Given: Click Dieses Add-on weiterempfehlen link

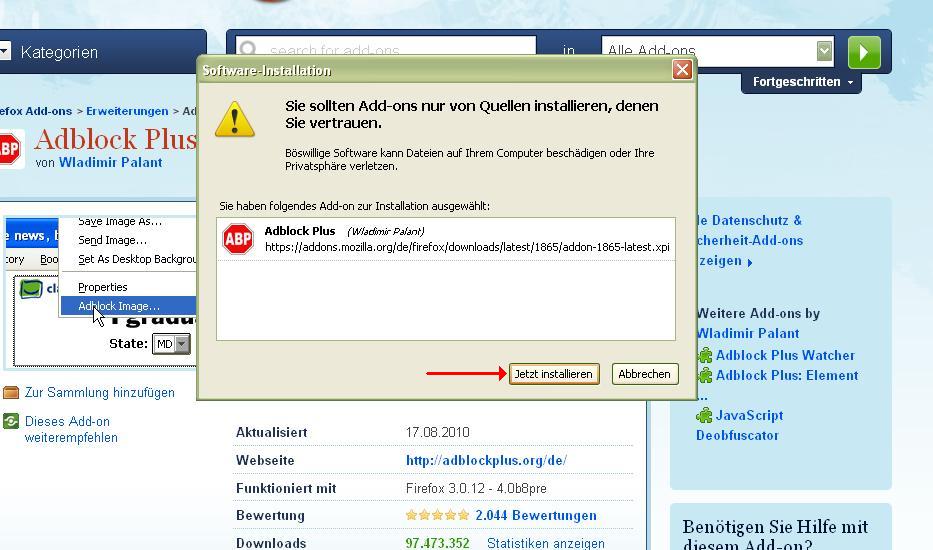Looking at the screenshot, I should (71, 429).
